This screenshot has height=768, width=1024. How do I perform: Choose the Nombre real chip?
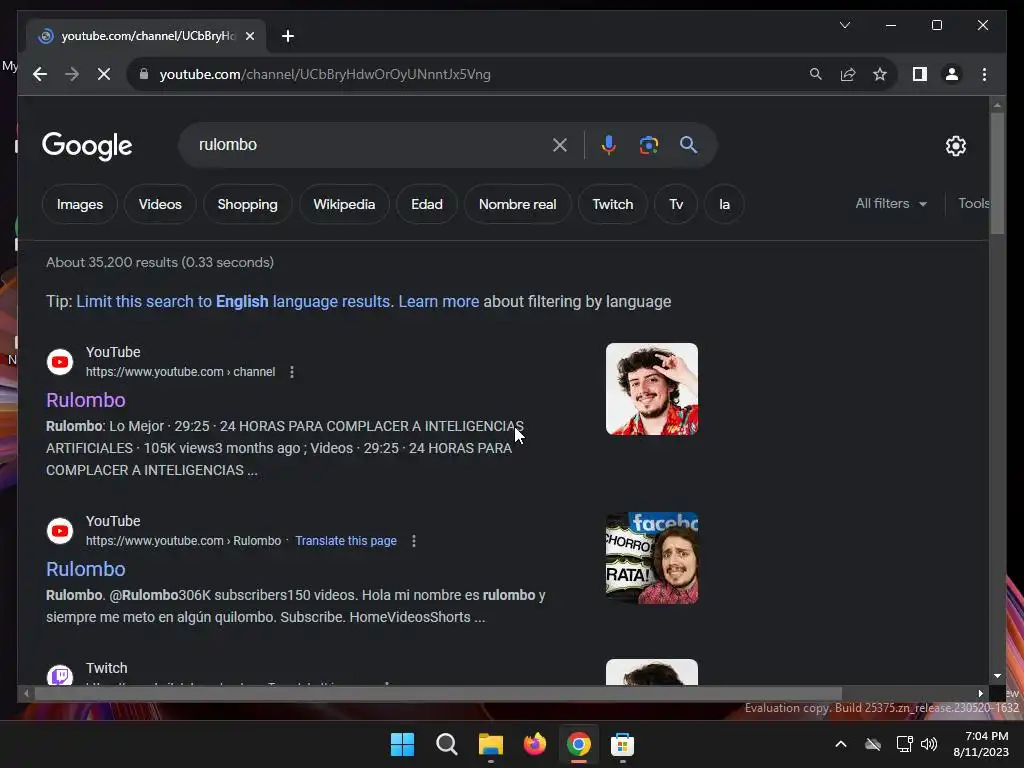tap(517, 204)
